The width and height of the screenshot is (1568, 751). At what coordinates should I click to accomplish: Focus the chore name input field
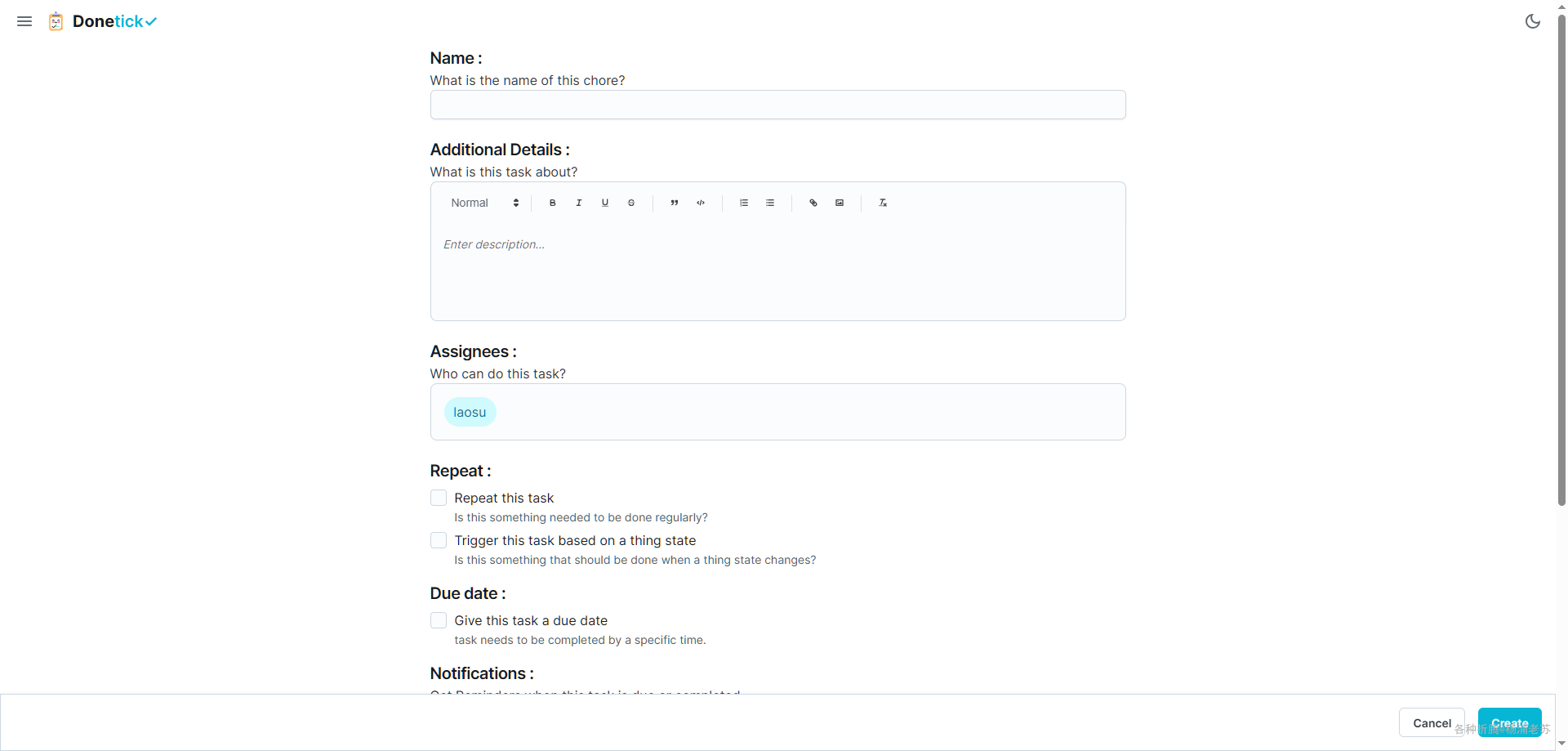pos(777,105)
